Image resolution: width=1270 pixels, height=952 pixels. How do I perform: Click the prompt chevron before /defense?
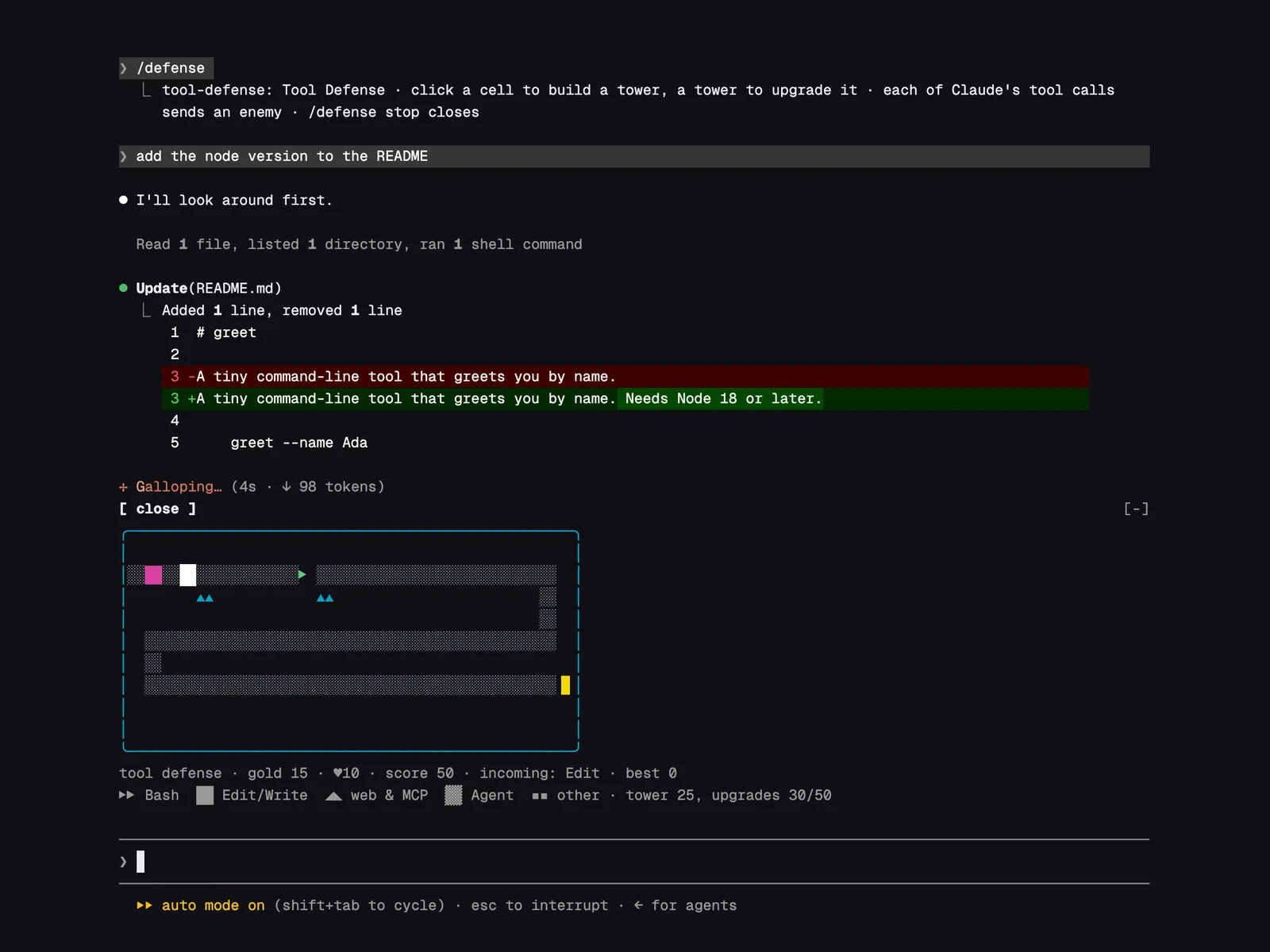(x=123, y=68)
